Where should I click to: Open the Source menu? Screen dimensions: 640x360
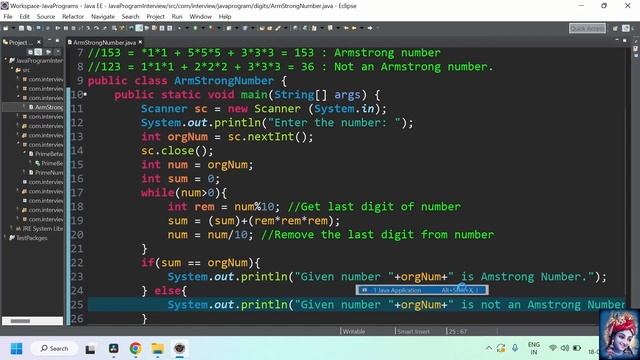(46, 17)
